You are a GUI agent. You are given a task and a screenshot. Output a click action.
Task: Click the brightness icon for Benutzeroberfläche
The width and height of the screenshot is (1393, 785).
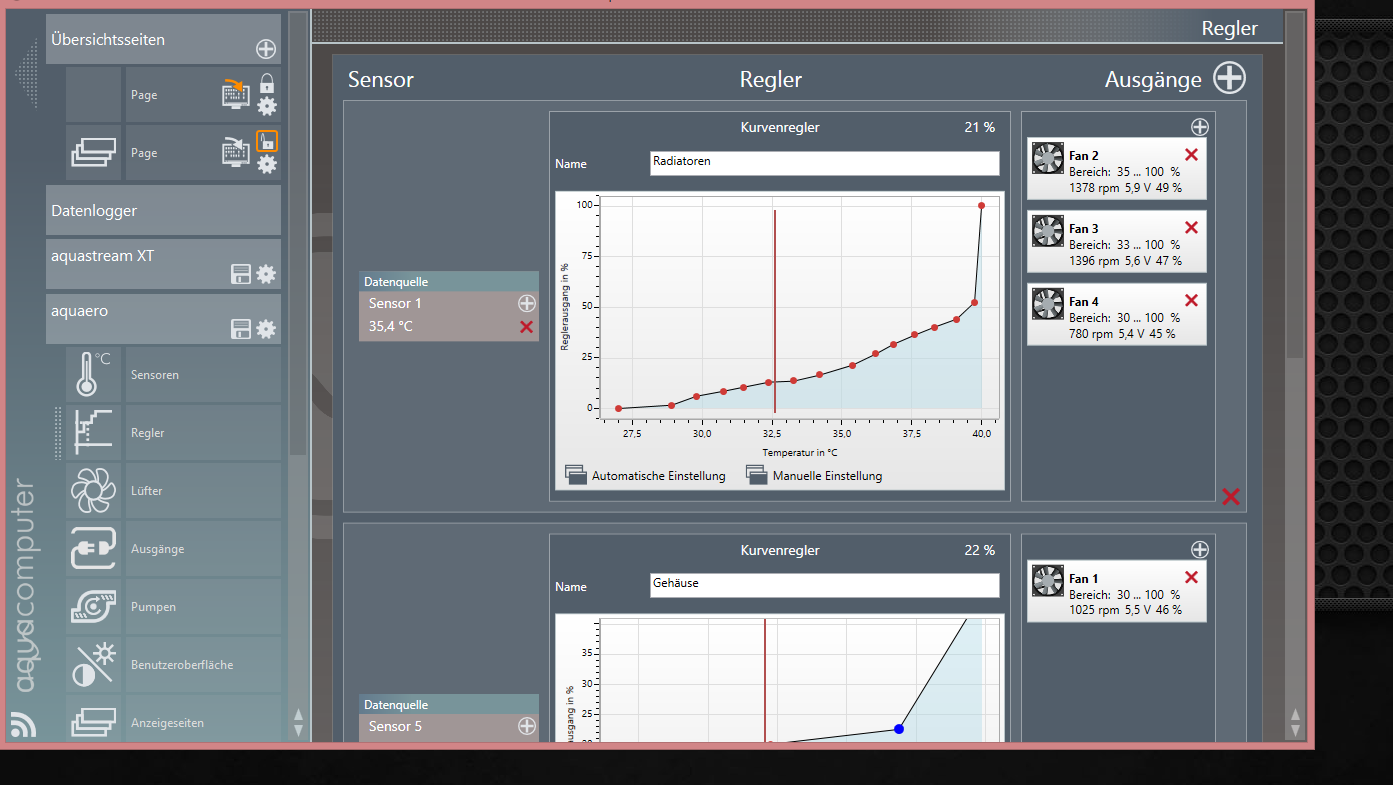[x=94, y=665]
